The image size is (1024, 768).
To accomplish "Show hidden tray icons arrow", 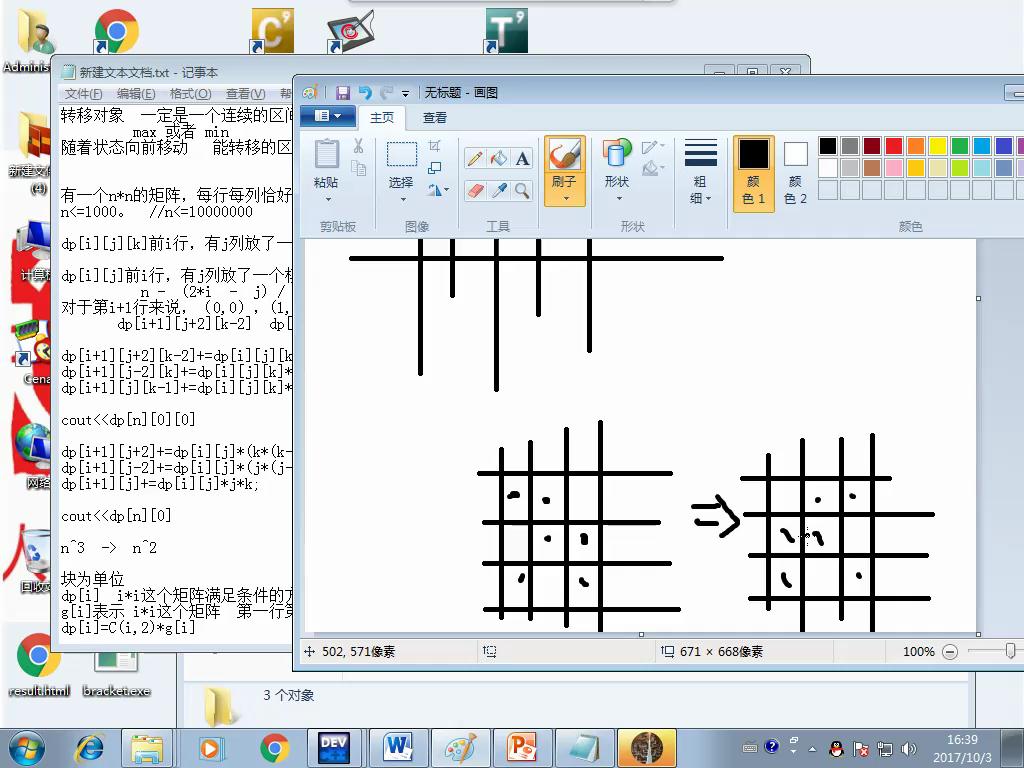I will click(812, 749).
